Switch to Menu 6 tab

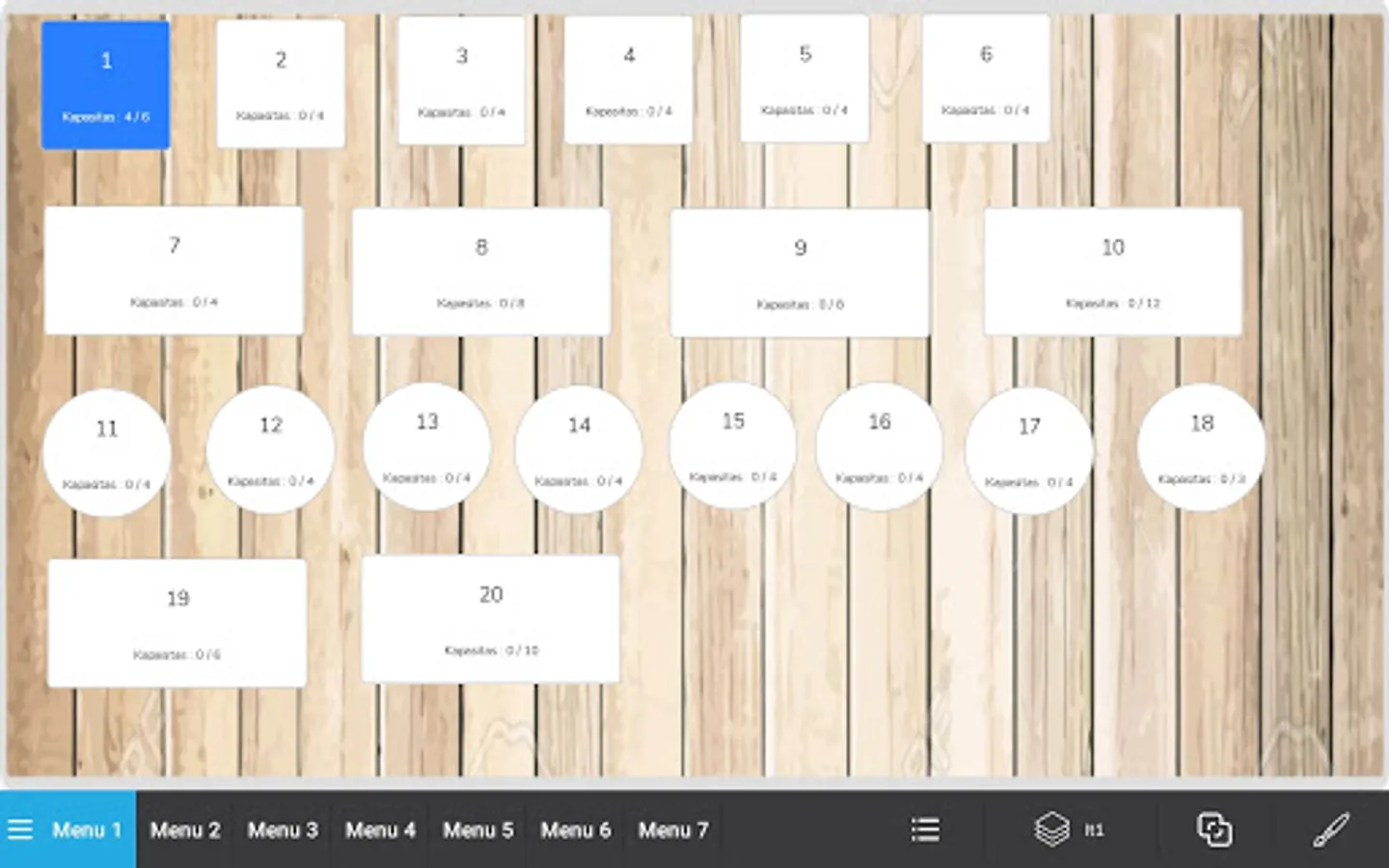[575, 829]
